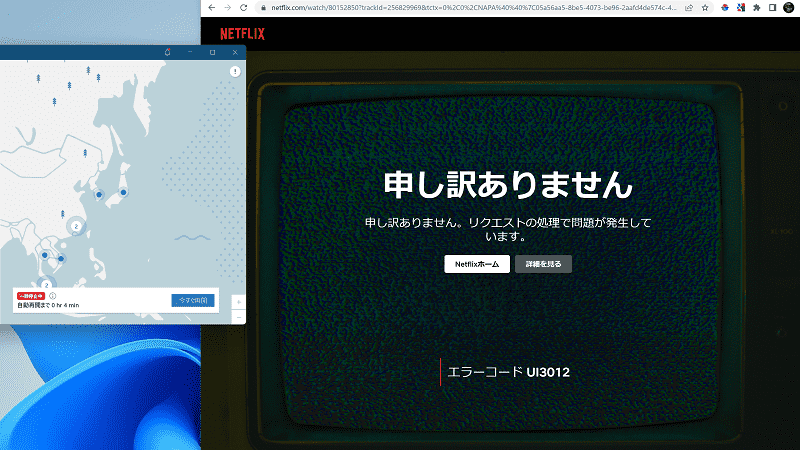Screen dimensions: 800x450
Task: Click the info icon beside paused status
Action: [x=53, y=296]
